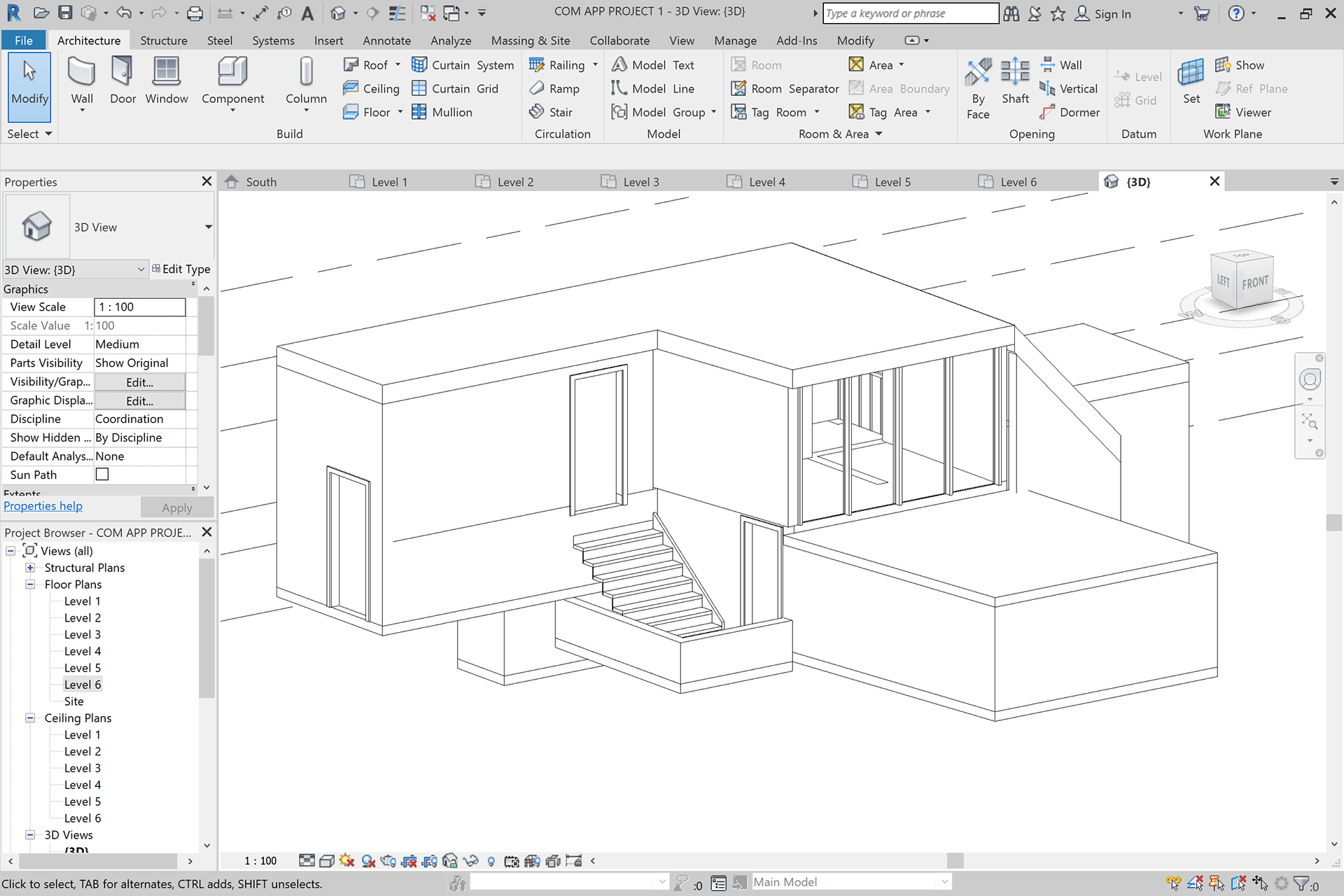Toggle Select Underlay Elements in status bar

[1195, 883]
